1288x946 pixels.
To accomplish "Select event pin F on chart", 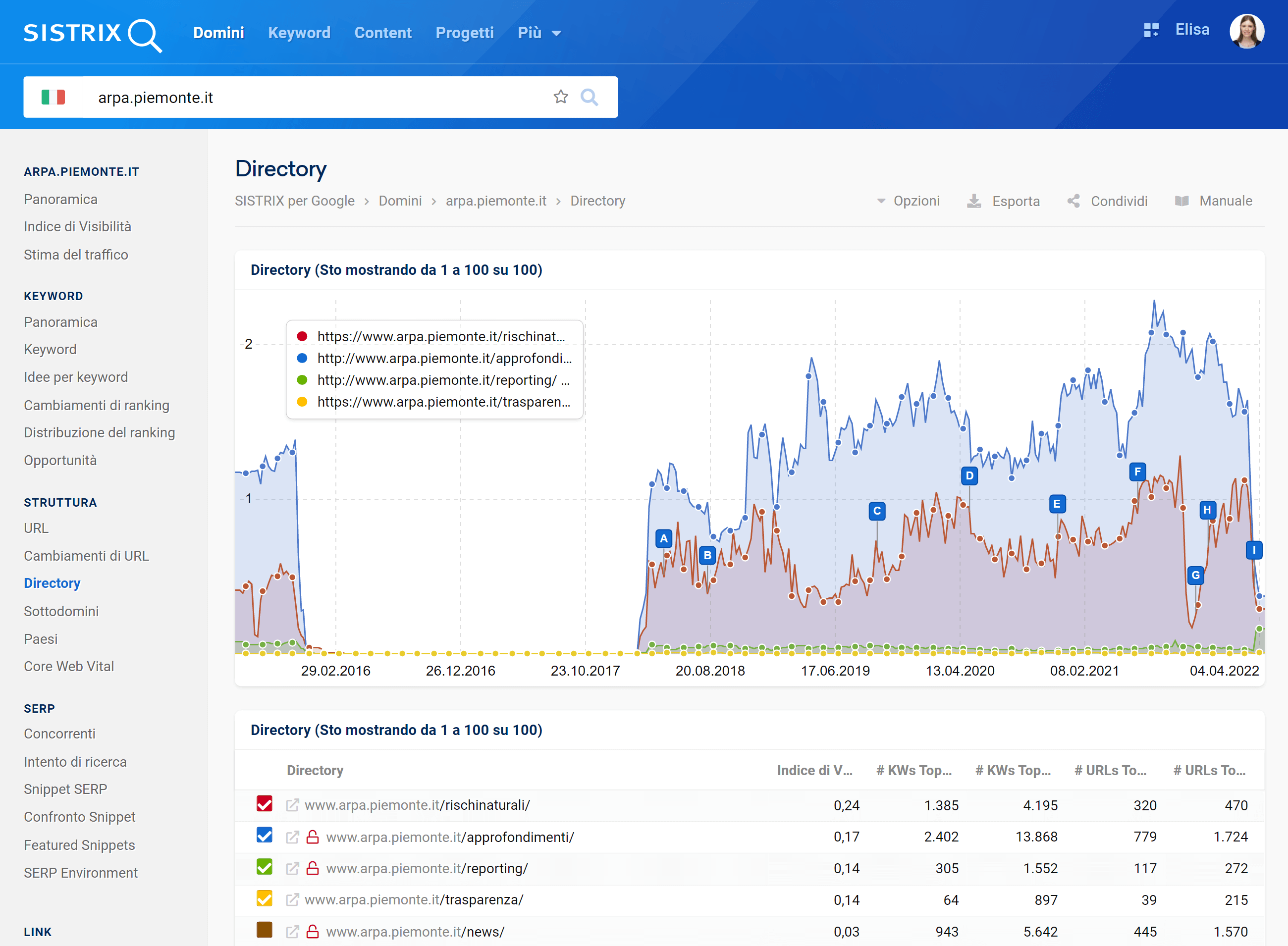I will [x=1137, y=472].
